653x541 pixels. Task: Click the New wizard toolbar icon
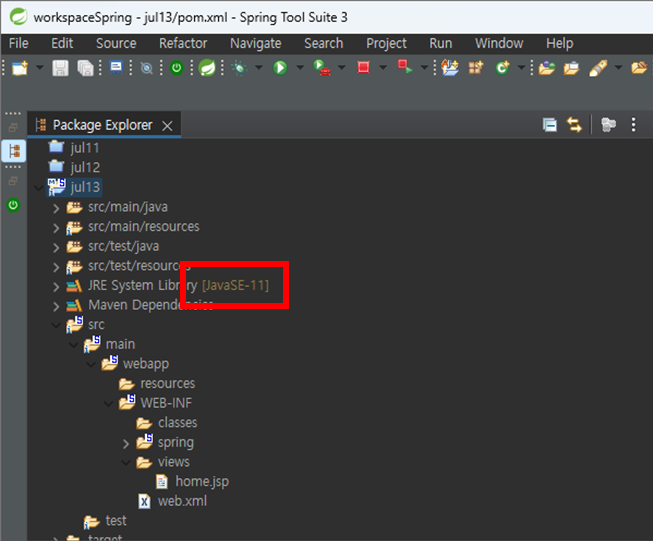tap(20, 67)
